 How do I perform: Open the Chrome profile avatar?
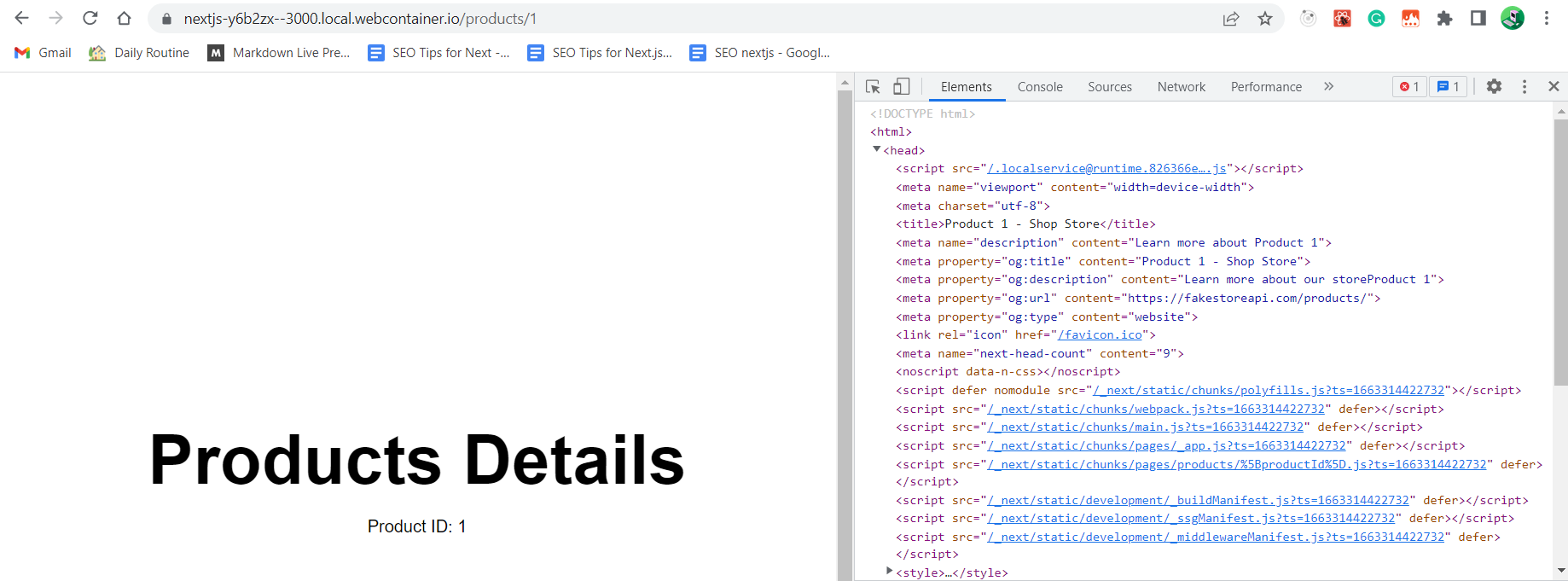click(x=1513, y=18)
